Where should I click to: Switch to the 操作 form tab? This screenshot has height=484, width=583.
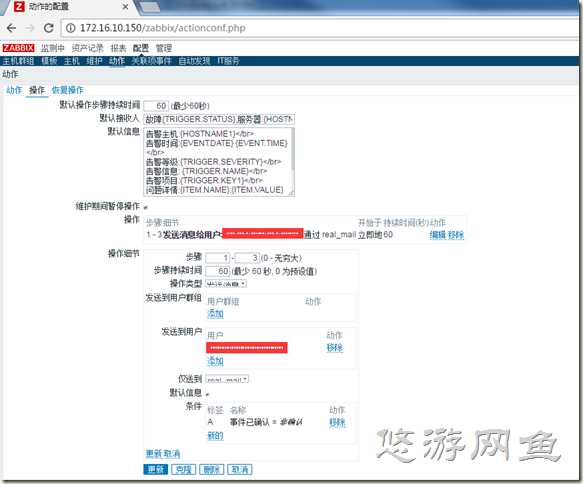37,90
